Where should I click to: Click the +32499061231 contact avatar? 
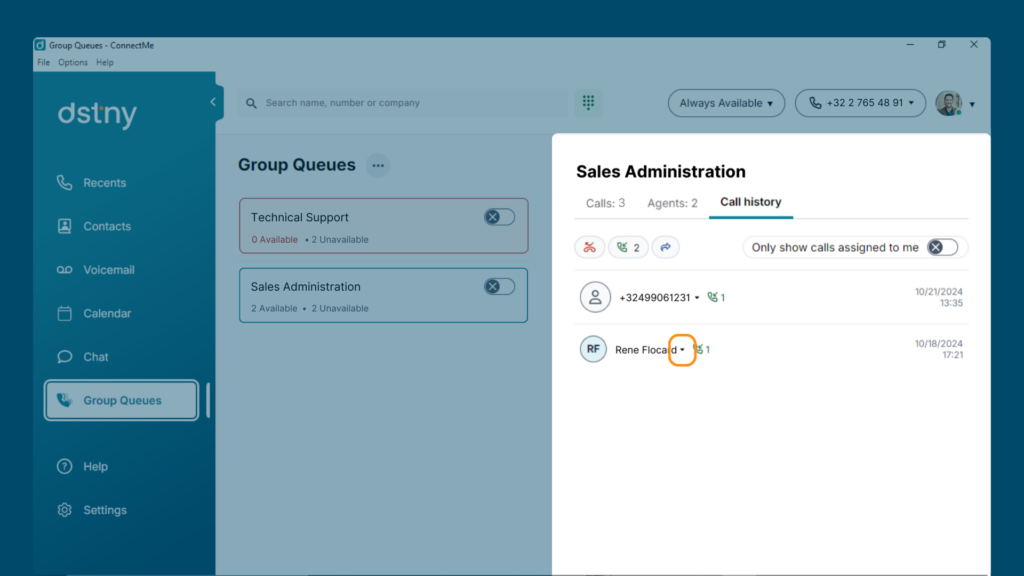coord(595,297)
